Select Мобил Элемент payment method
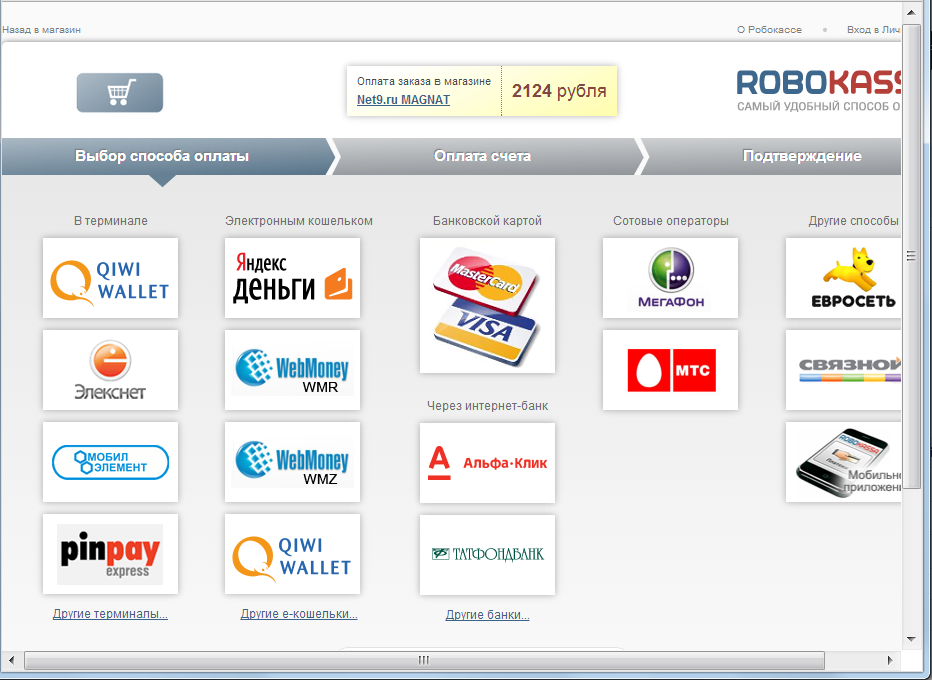 click(110, 462)
